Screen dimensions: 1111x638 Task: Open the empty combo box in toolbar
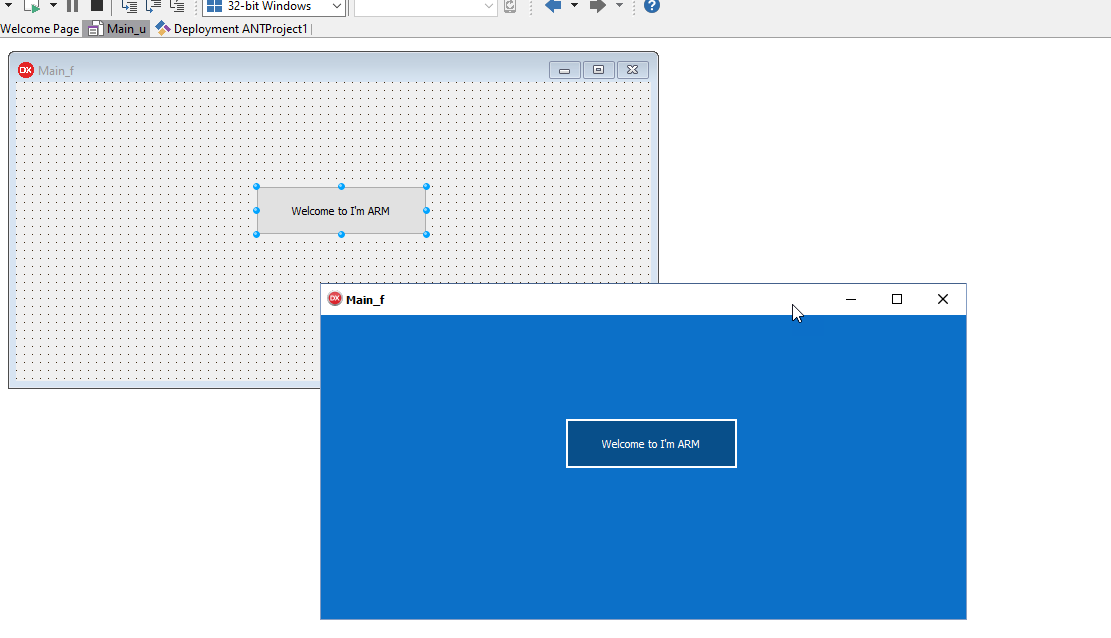click(x=425, y=7)
